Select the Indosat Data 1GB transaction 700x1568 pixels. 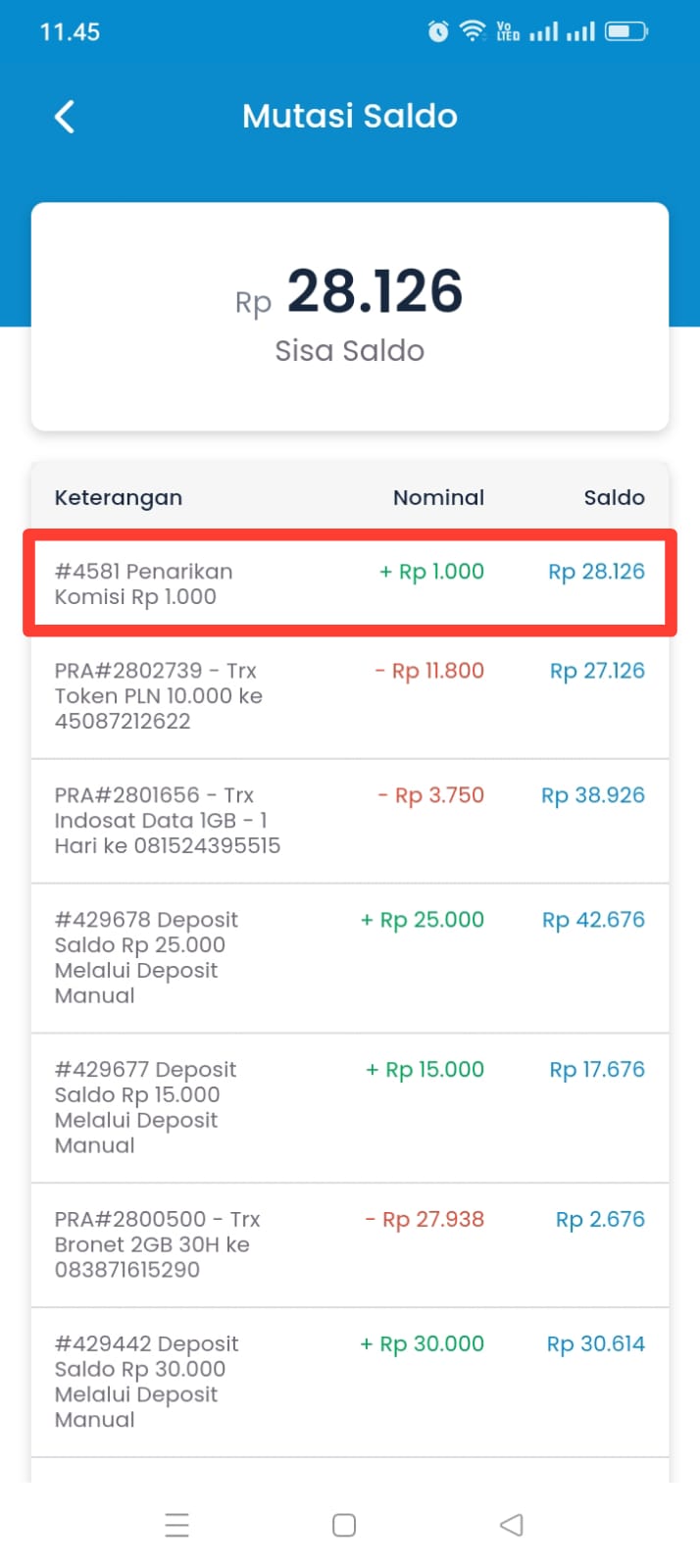pyautogui.click(x=348, y=821)
